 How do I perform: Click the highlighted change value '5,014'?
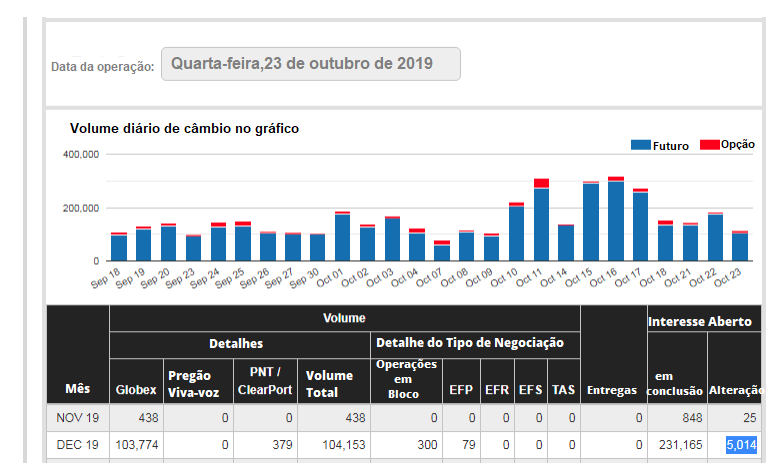(x=741, y=445)
